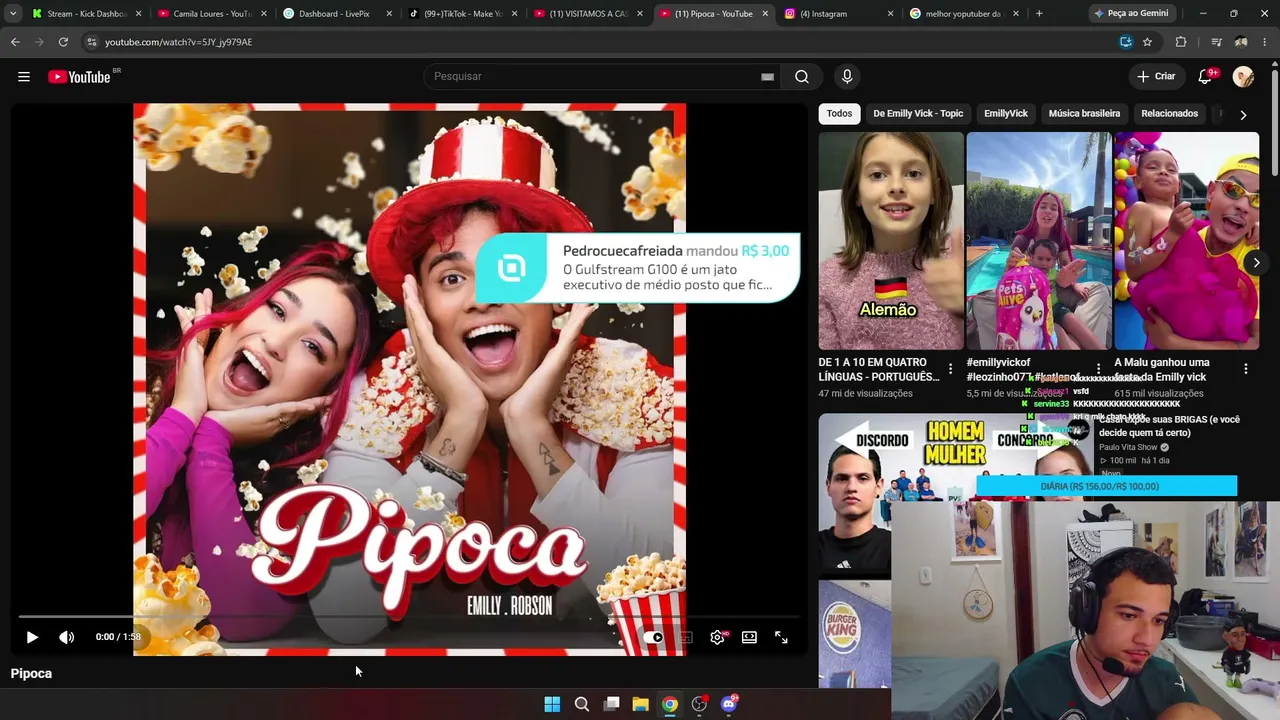This screenshot has height=720, width=1280.
Task: Select the EmillyVick filter chip
Action: point(1006,114)
